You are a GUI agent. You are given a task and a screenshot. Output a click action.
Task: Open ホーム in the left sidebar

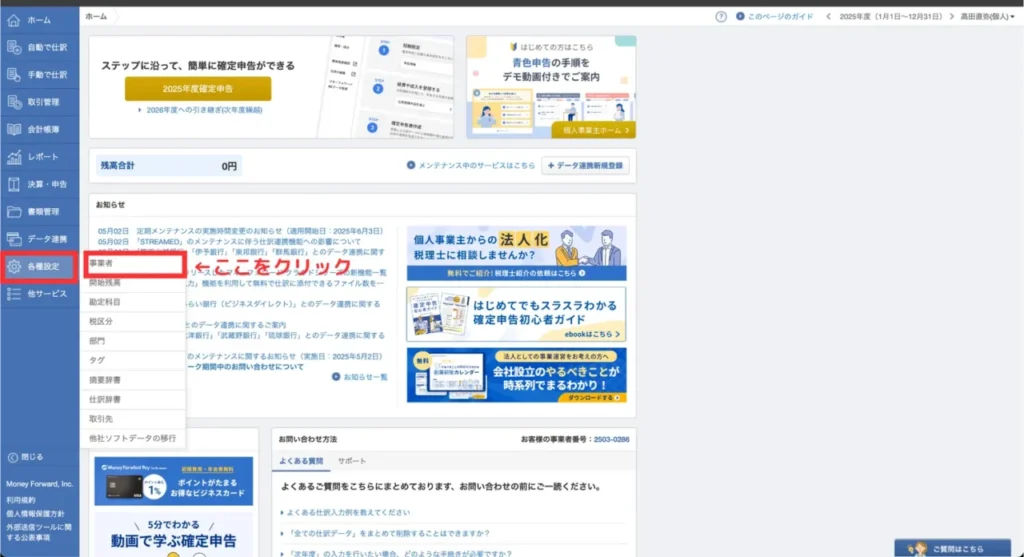[39, 20]
